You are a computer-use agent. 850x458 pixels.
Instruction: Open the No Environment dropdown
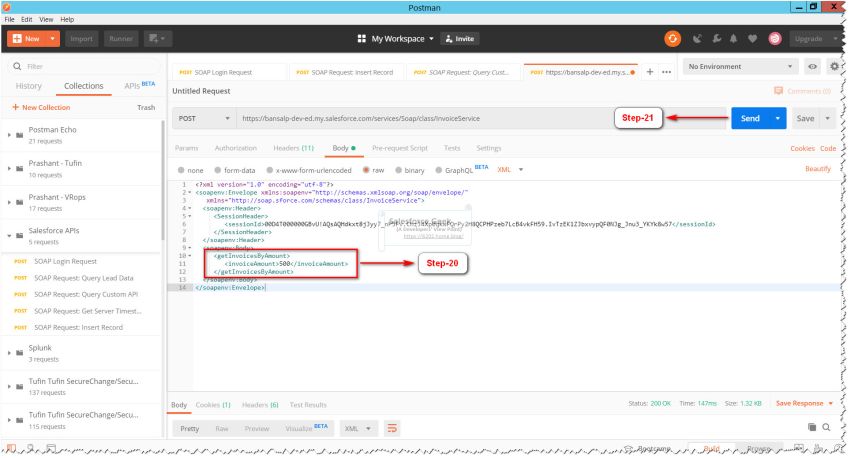[x=740, y=66]
